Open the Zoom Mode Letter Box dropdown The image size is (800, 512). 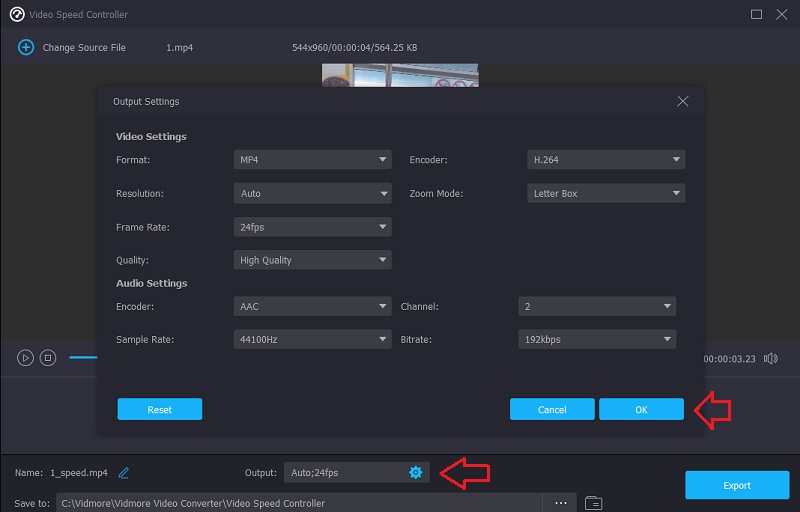(x=605, y=193)
